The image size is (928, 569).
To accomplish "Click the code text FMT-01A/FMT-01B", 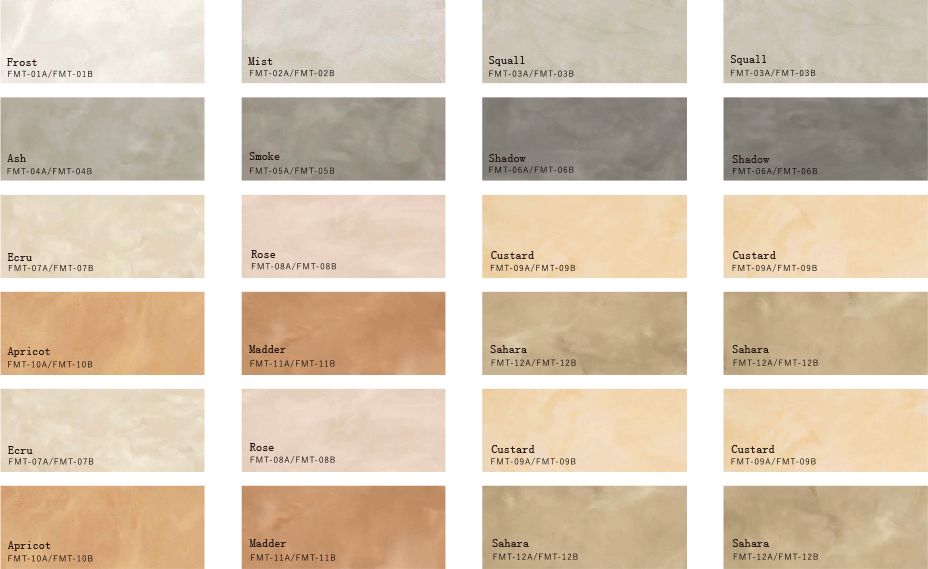I will (50, 74).
